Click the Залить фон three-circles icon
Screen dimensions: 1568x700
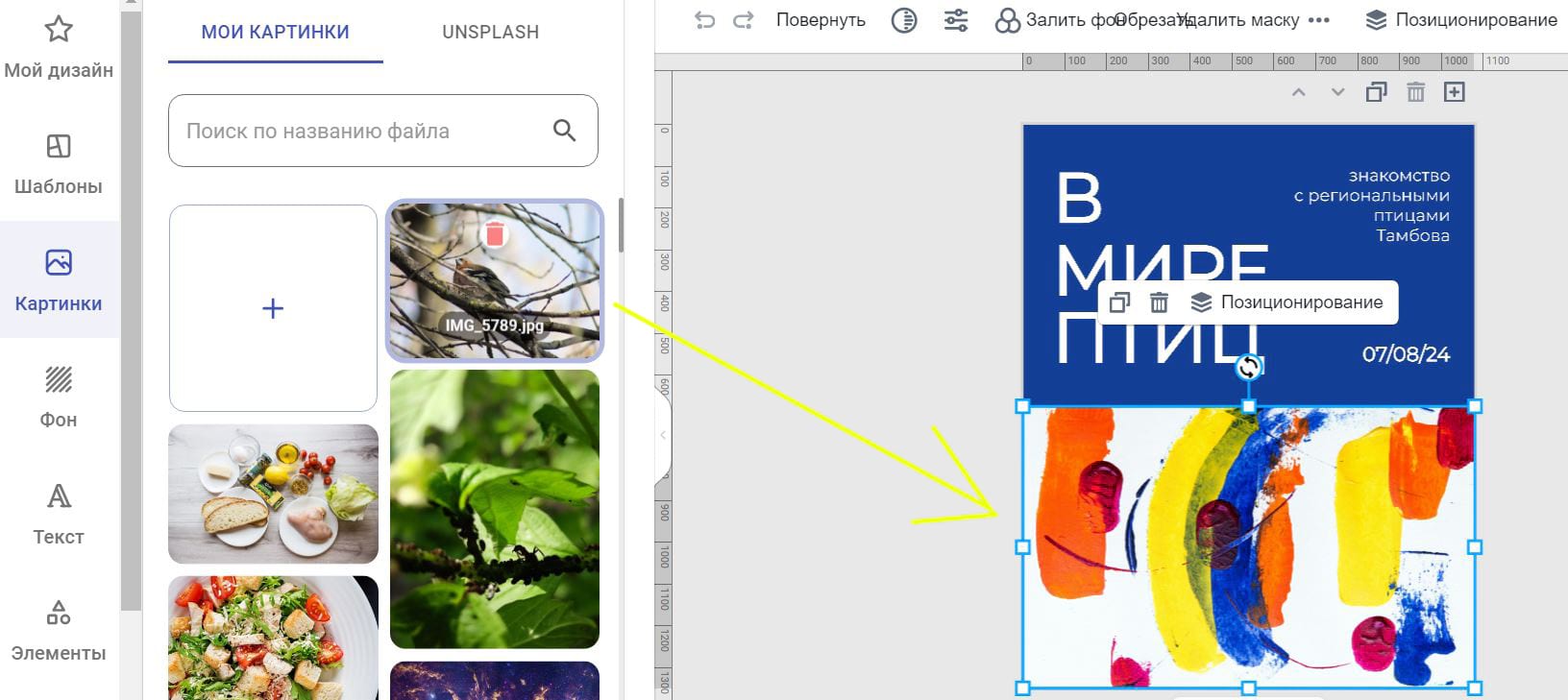click(1007, 20)
